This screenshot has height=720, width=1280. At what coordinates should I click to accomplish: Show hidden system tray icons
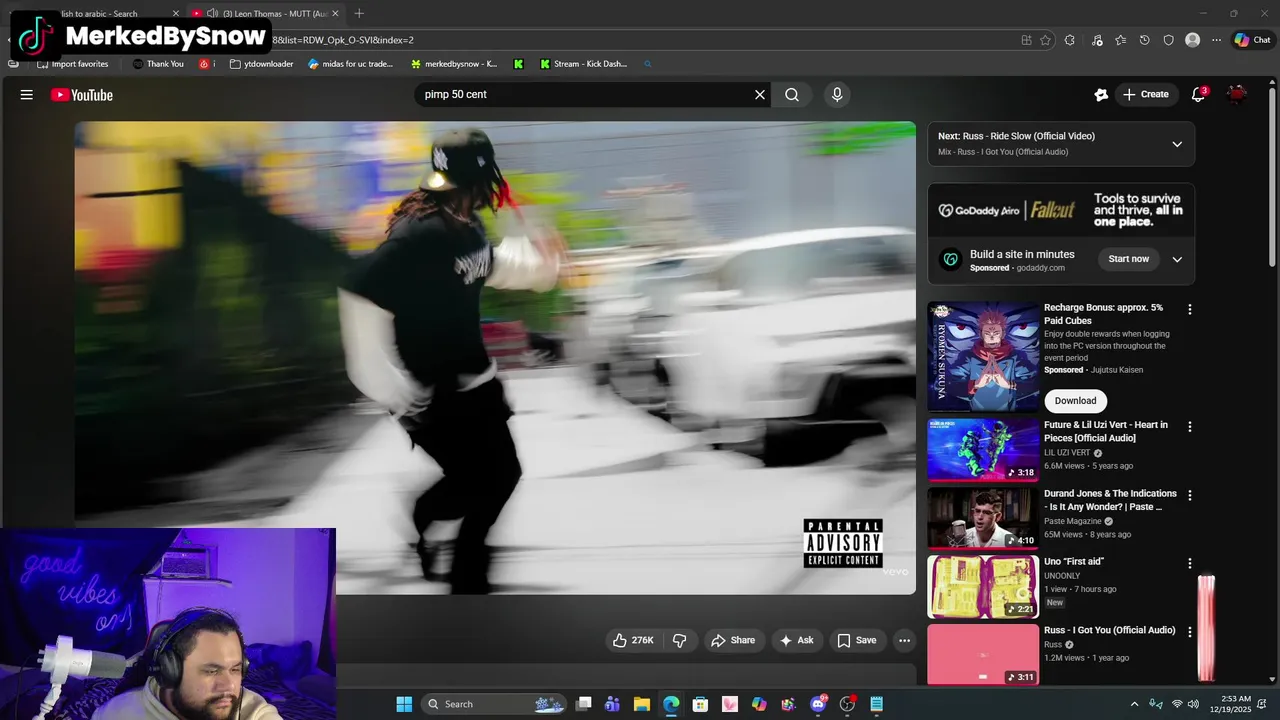coord(1134,704)
